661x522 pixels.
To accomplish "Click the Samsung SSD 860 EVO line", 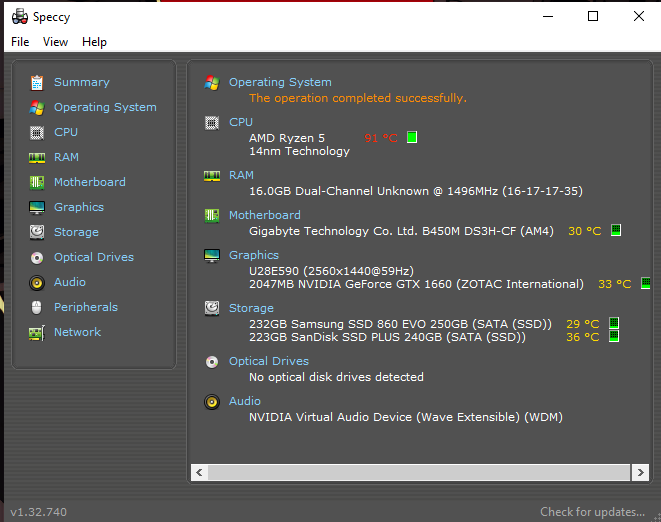I will pyautogui.click(x=400, y=324).
